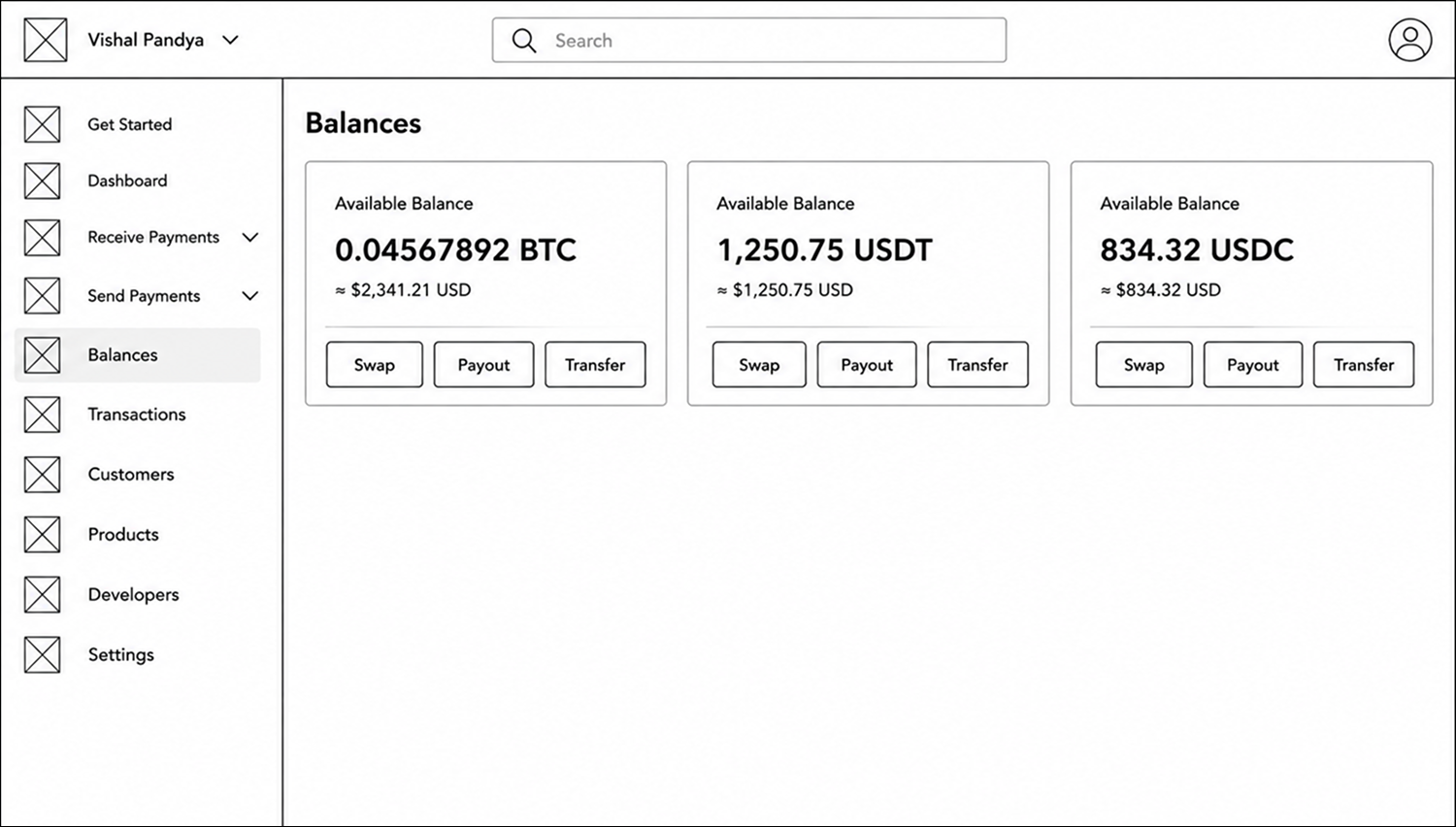Transfer the BTC balance
This screenshot has height=827, width=1456.
[x=595, y=365]
